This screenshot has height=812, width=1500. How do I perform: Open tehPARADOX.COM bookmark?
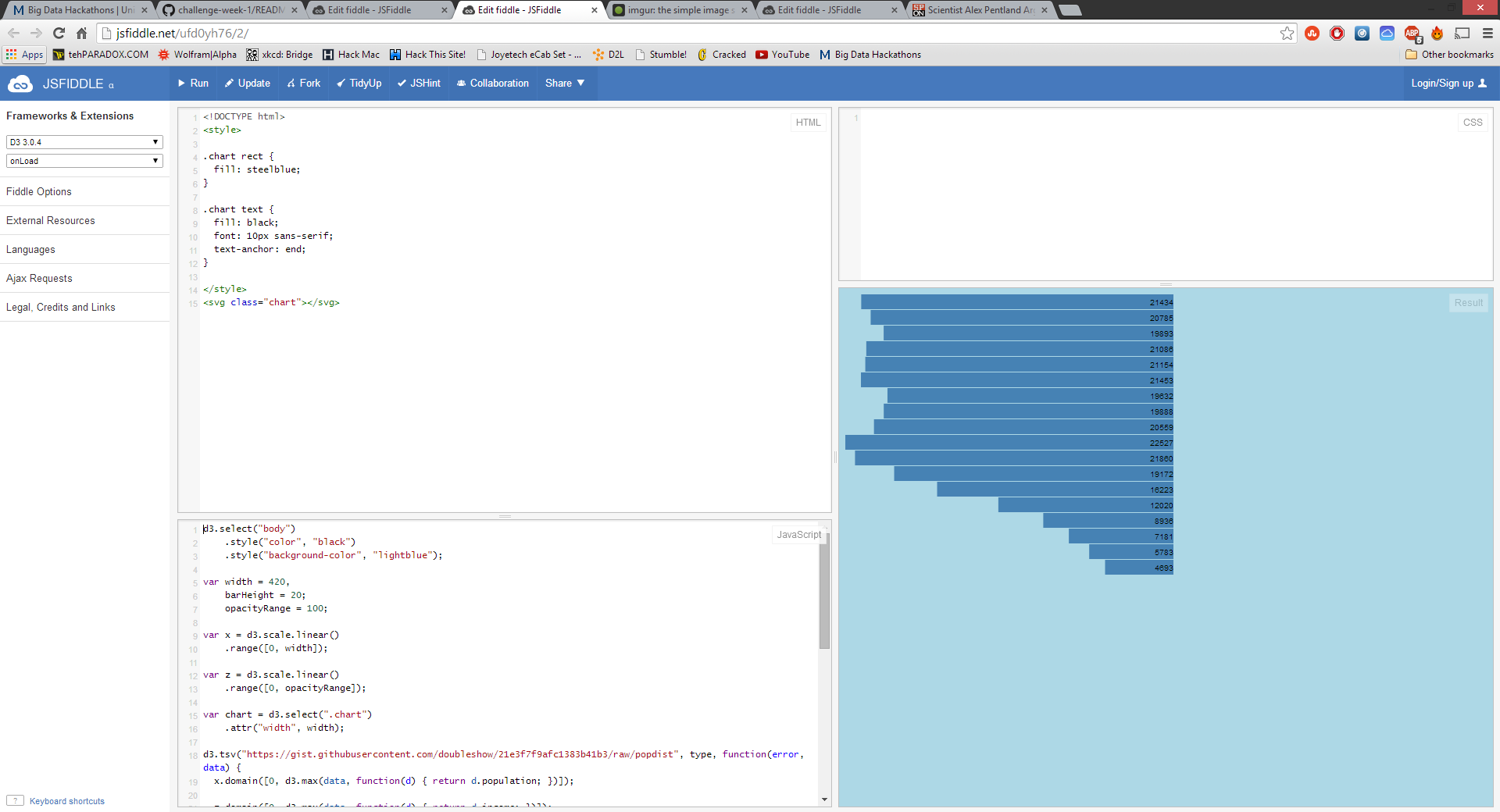pyautogui.click(x=101, y=55)
